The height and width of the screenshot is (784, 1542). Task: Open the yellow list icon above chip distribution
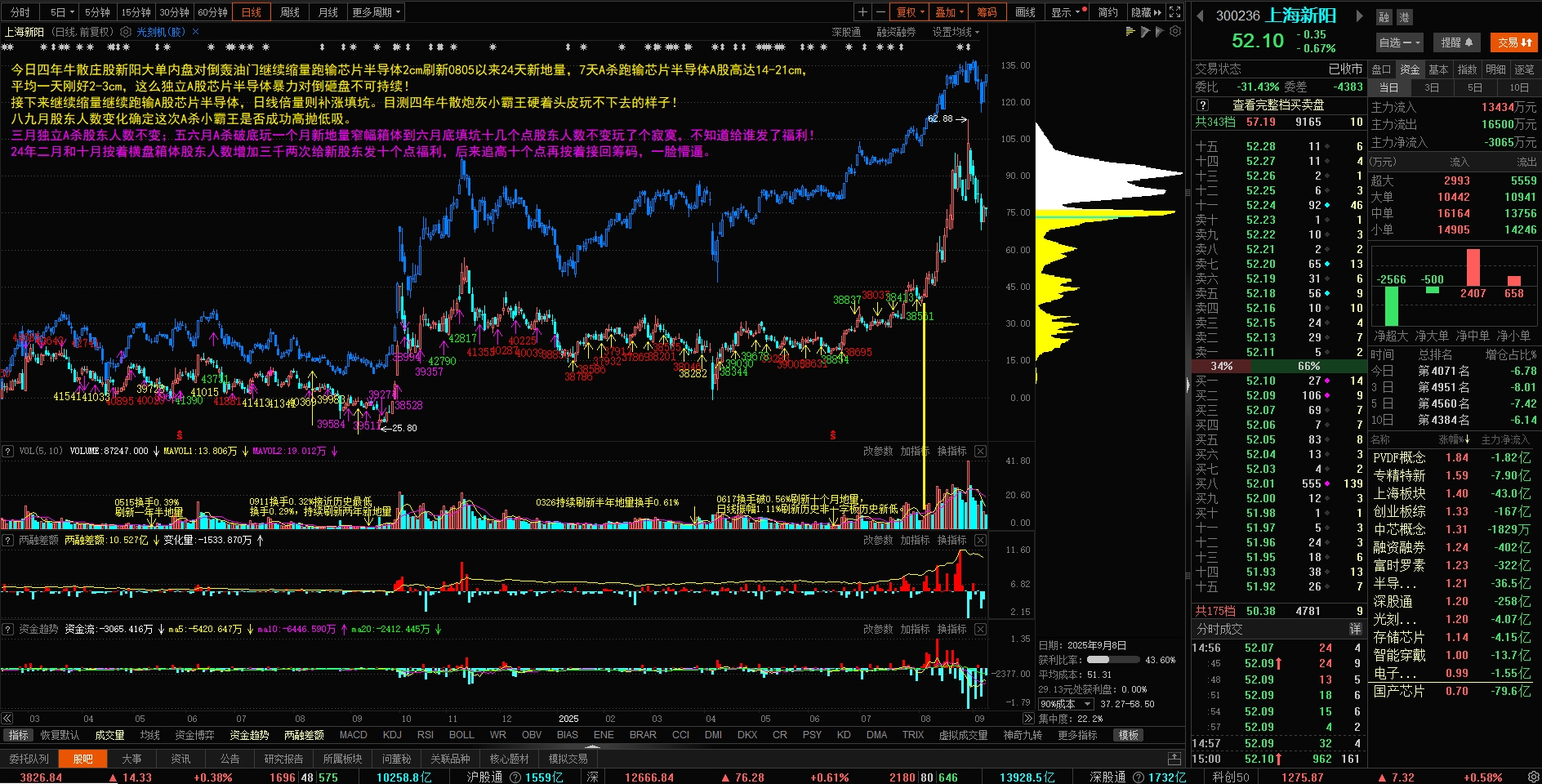[1130, 32]
